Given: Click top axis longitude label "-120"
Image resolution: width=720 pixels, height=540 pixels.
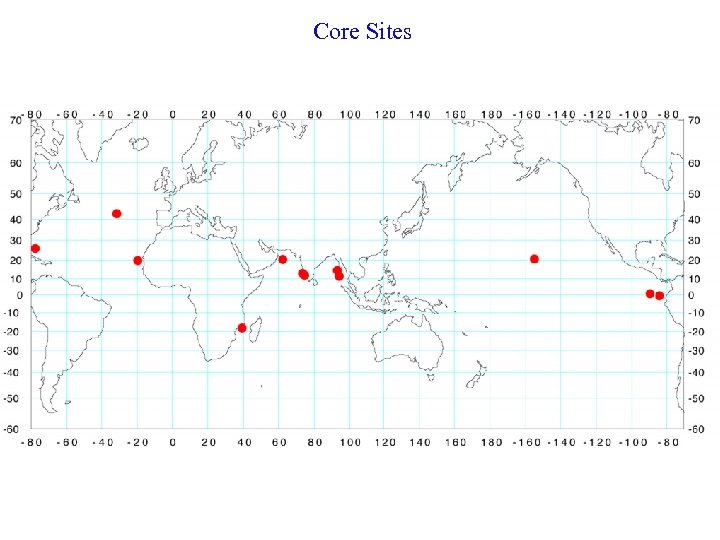Looking at the screenshot, I should tap(597, 114).
